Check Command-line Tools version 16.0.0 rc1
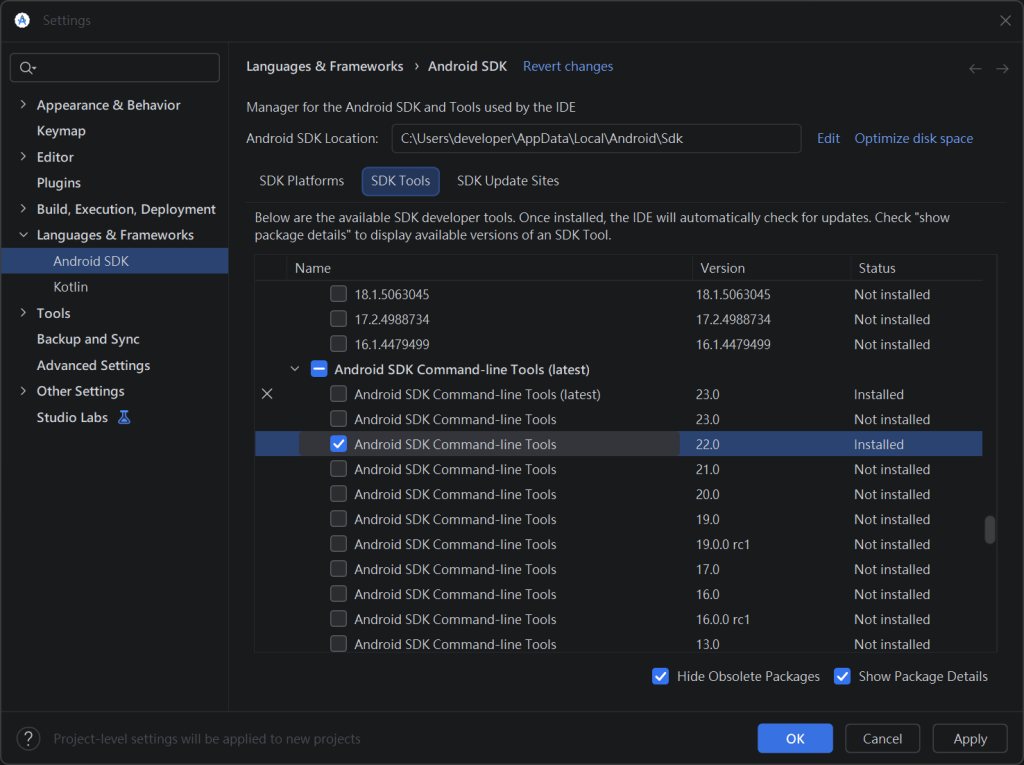The image size is (1024, 765). pyautogui.click(x=338, y=619)
